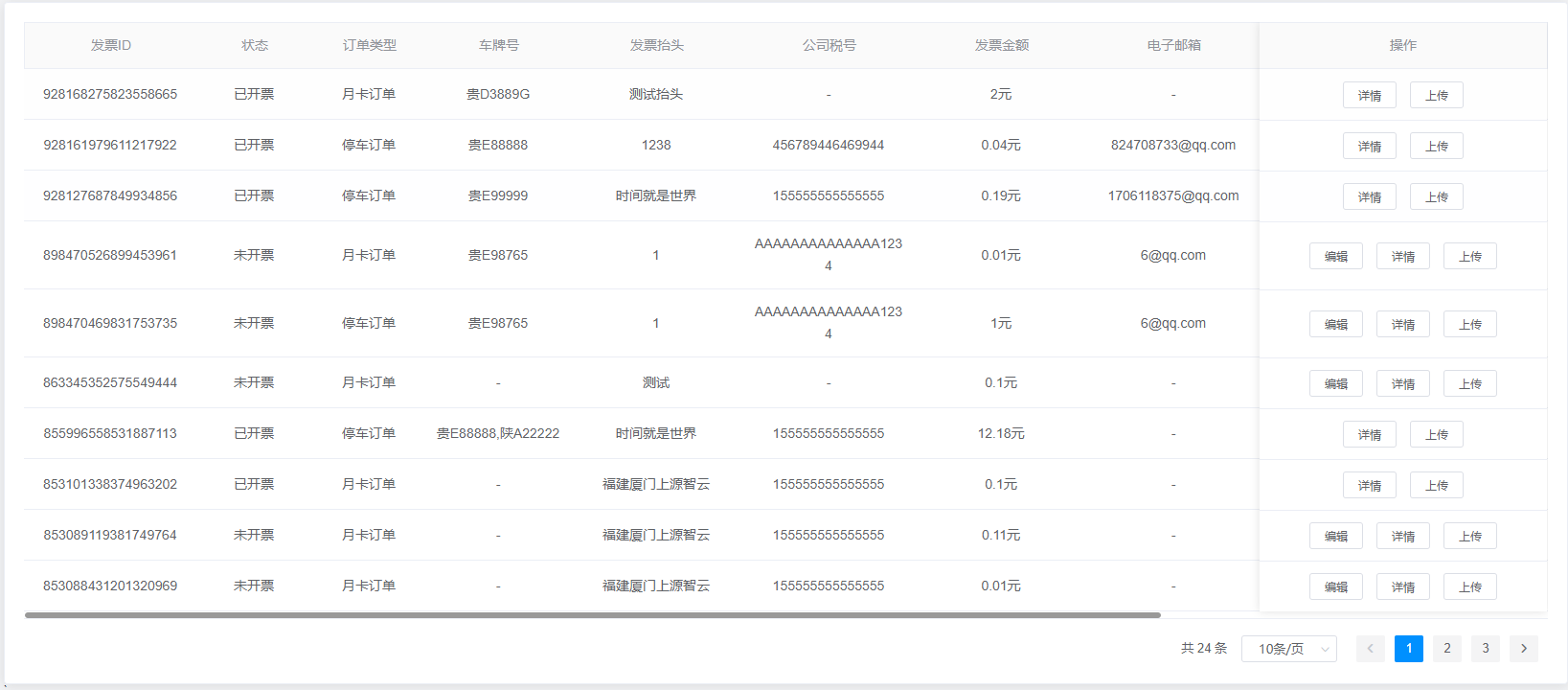1568x690 pixels.
Task: View 详情 for invoice 898470469831753735
Action: (1402, 324)
